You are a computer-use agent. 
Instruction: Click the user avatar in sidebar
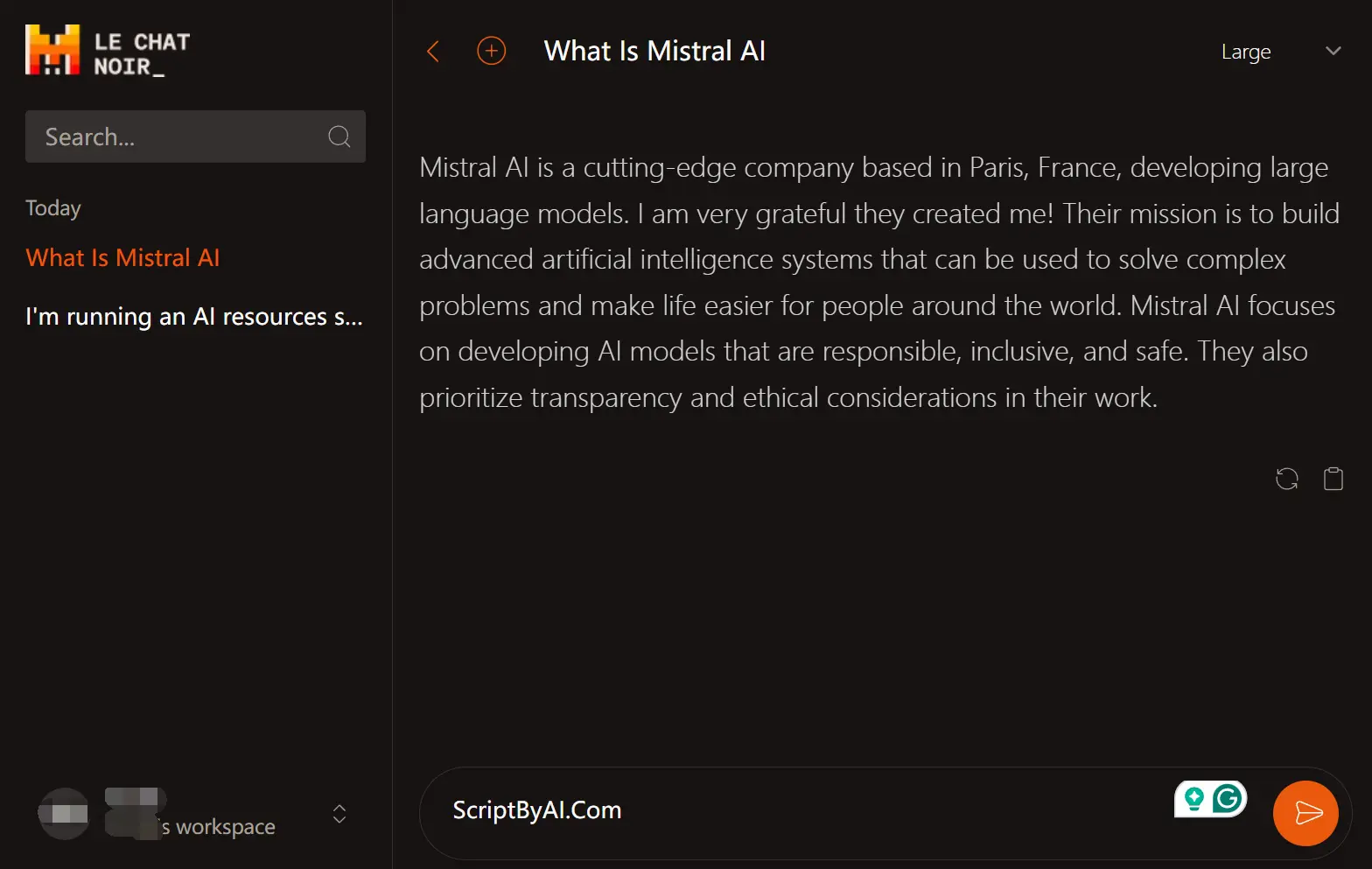click(x=64, y=814)
